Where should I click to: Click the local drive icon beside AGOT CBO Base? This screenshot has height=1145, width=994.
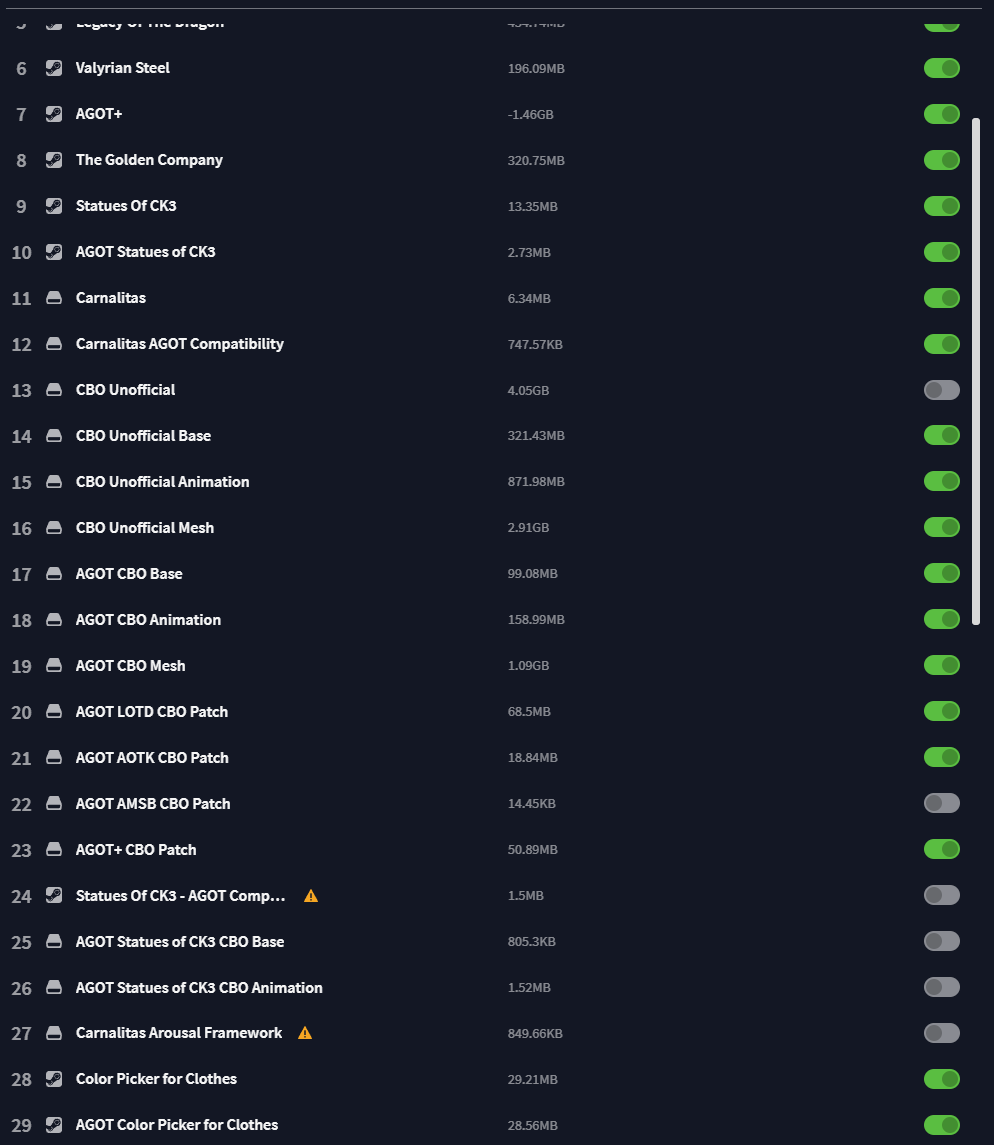(54, 573)
